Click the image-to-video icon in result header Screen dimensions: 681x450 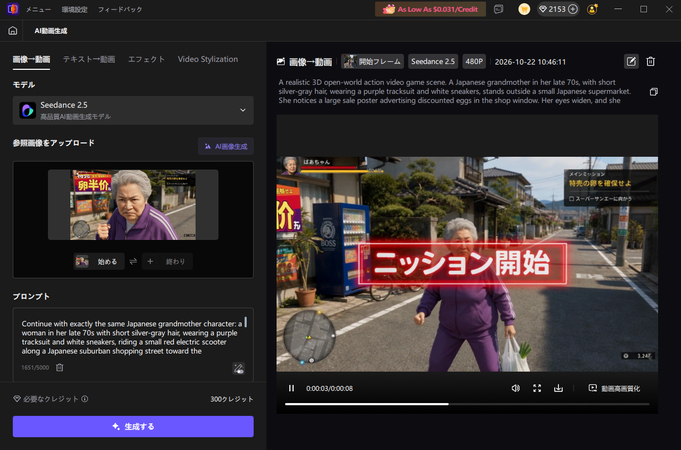(x=281, y=62)
